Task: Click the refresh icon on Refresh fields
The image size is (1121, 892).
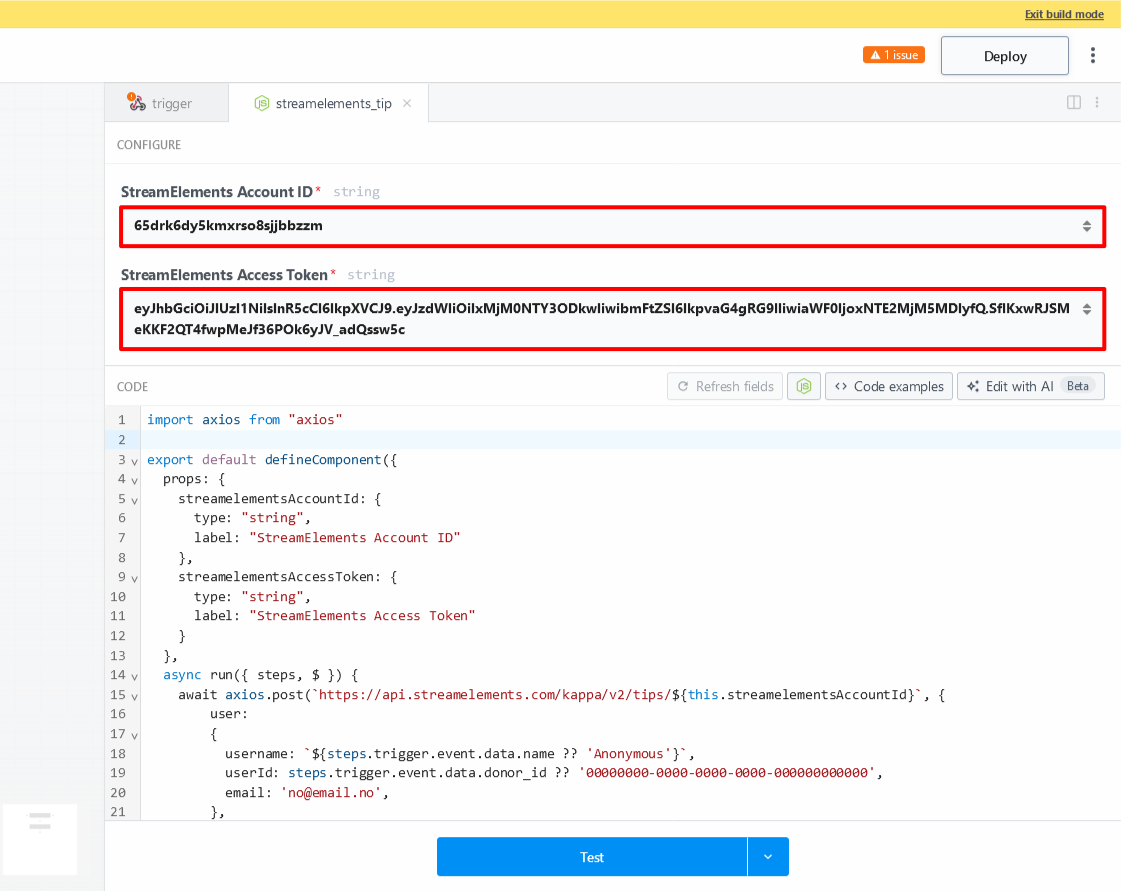Action: (x=683, y=387)
